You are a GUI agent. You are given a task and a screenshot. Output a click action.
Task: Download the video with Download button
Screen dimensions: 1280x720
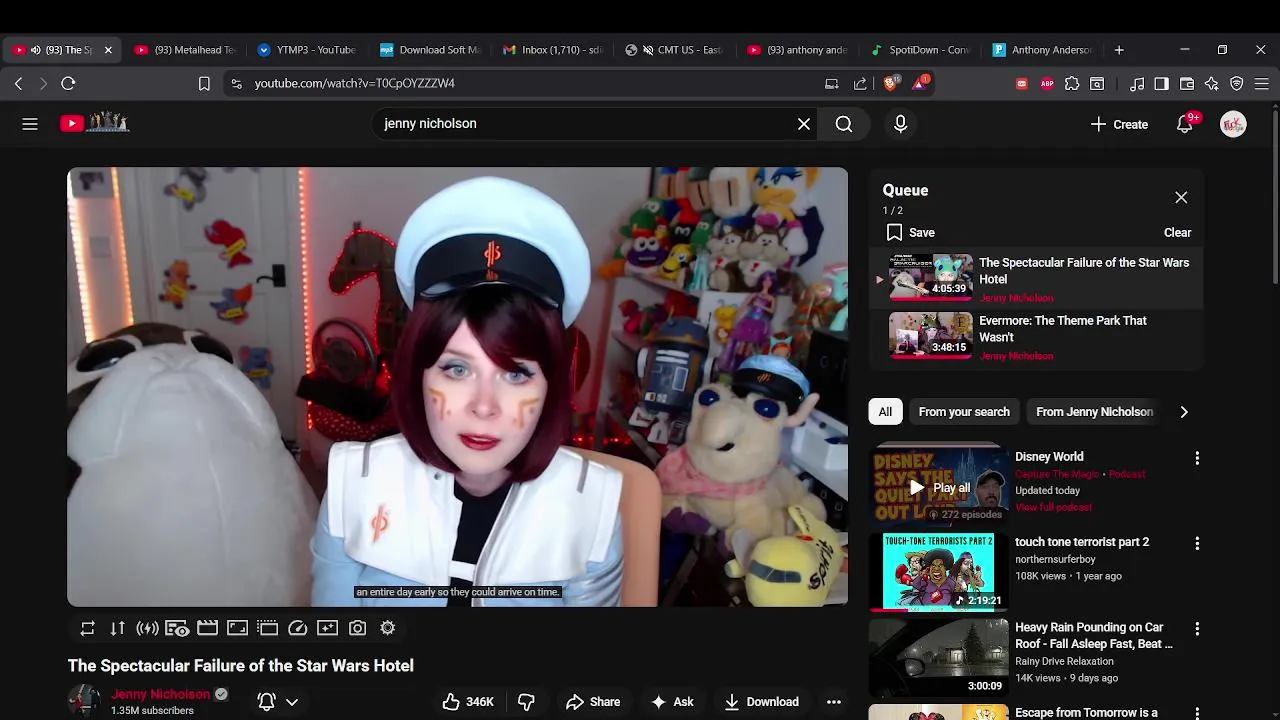[761, 702]
